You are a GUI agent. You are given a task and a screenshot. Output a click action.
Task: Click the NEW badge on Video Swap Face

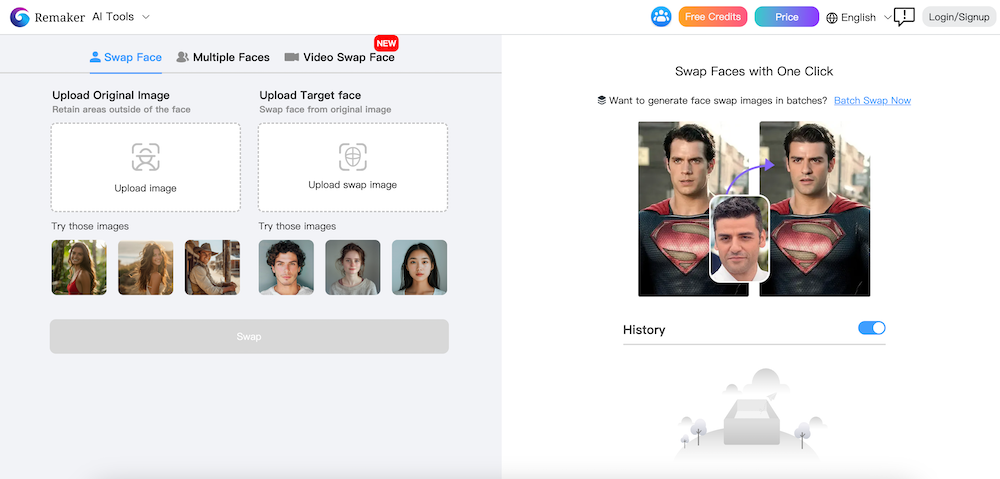(x=386, y=43)
